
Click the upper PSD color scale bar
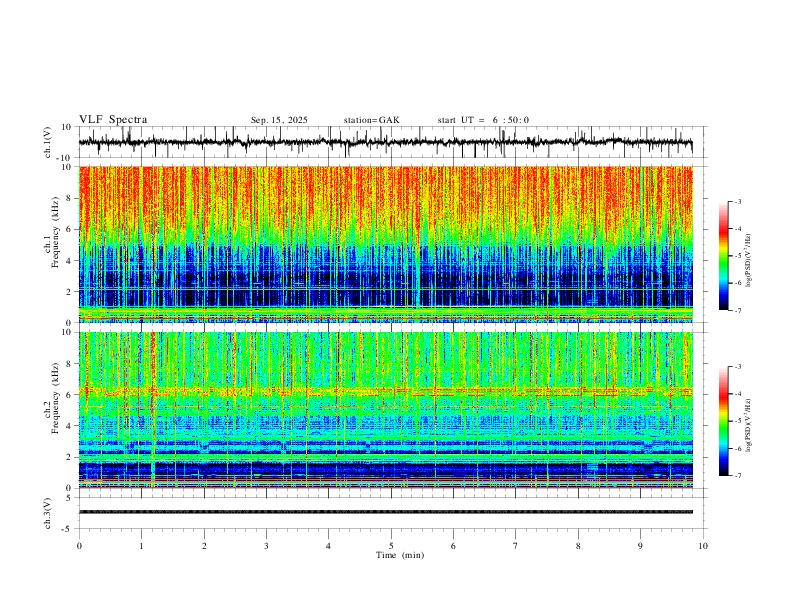723,256
